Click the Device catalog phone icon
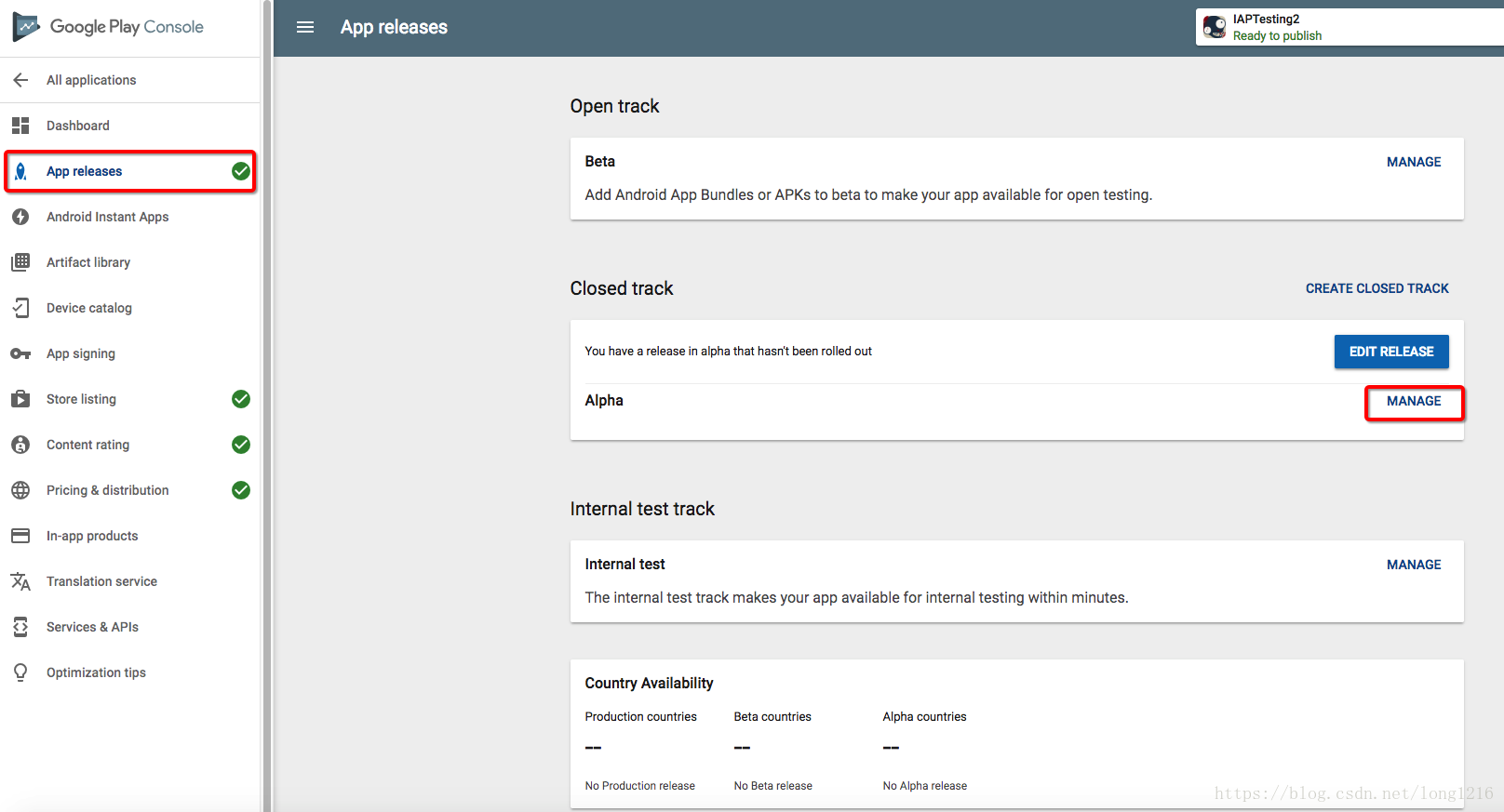The height and width of the screenshot is (812, 1504). [20, 308]
